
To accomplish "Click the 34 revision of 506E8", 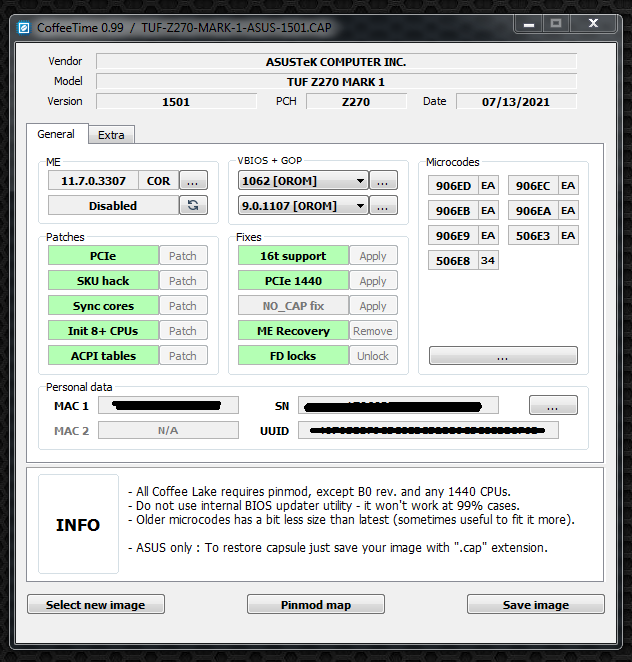I will (x=488, y=260).
